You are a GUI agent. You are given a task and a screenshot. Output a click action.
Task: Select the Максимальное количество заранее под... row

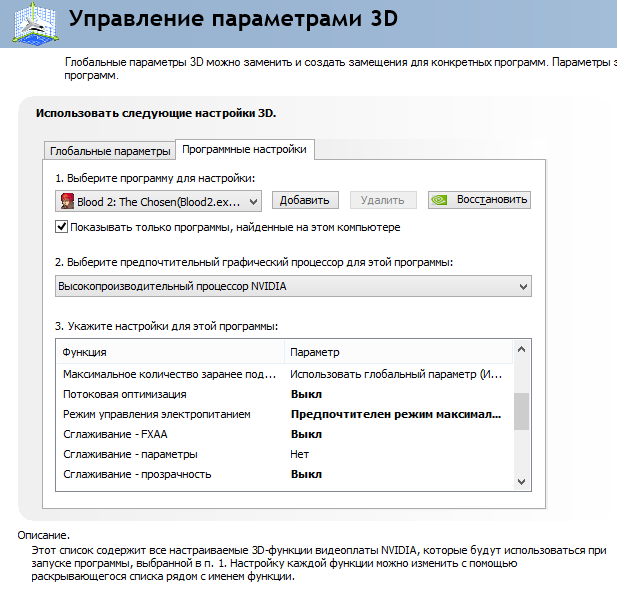coord(285,374)
